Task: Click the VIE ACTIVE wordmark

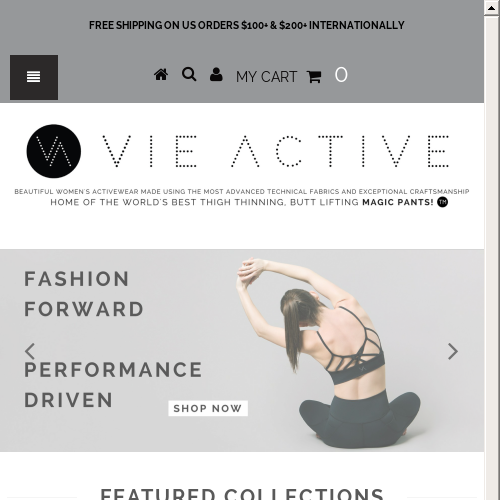Action: click(x=275, y=151)
